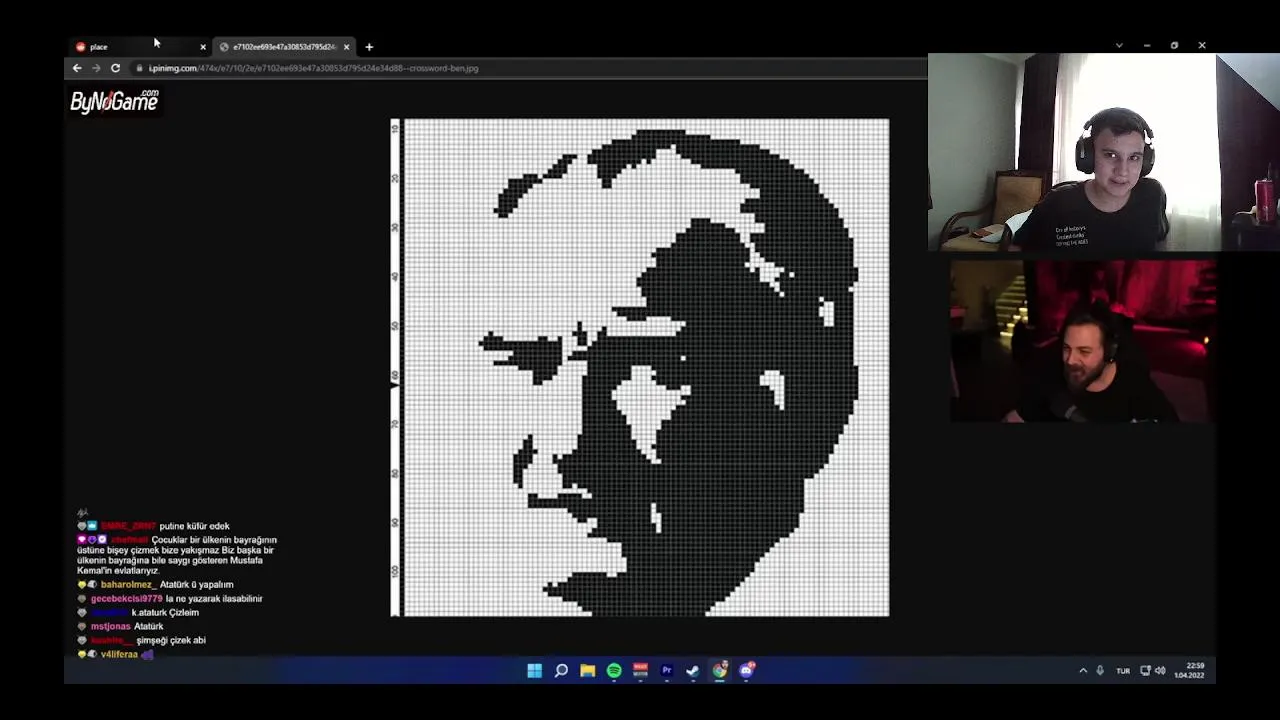Image resolution: width=1280 pixels, height=720 pixels.
Task: Click username mstjonas in chat
Action: click(110, 627)
